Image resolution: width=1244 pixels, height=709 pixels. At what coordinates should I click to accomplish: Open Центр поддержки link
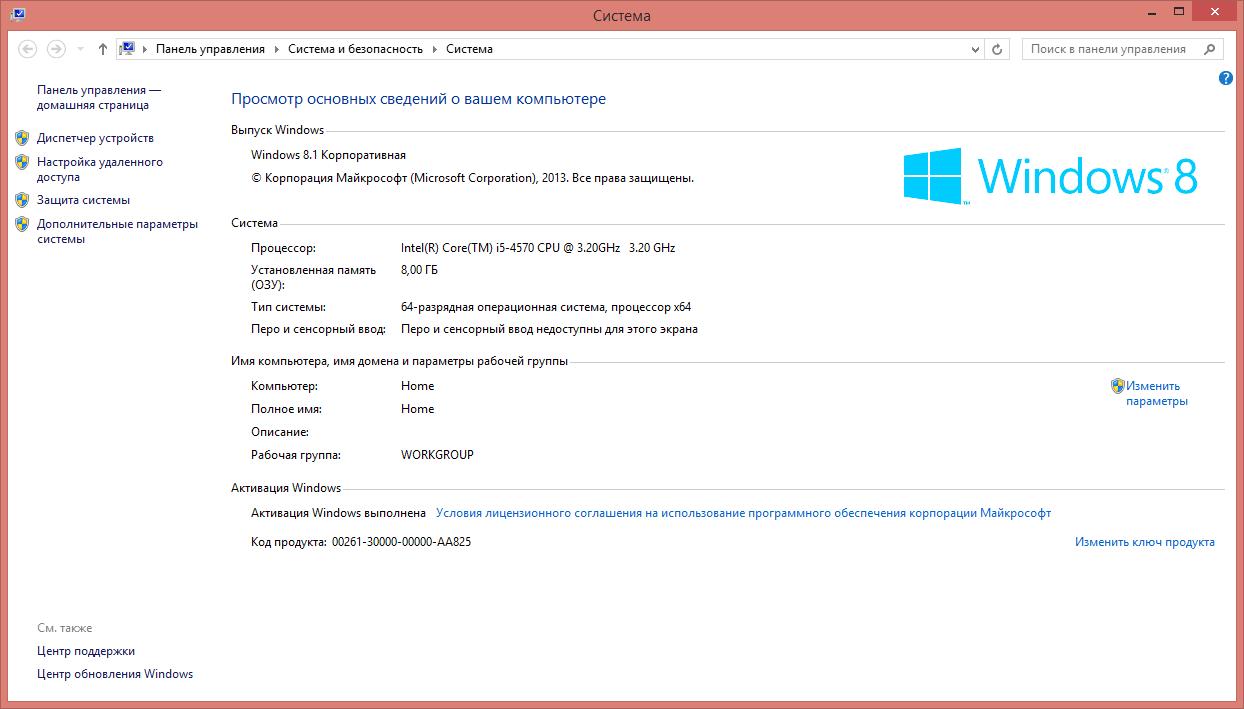[x=86, y=651]
